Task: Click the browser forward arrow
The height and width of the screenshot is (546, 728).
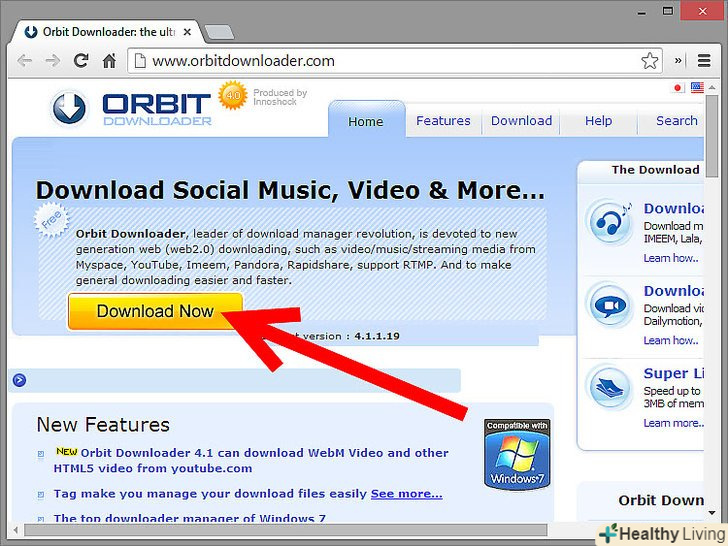Action: tap(52, 61)
